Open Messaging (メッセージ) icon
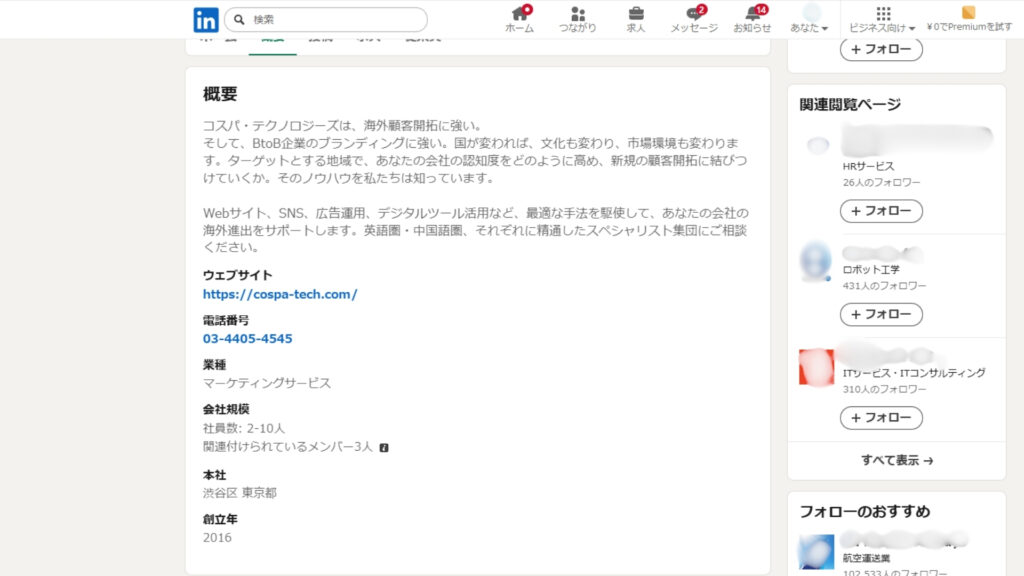1024x576 pixels. click(x=694, y=14)
